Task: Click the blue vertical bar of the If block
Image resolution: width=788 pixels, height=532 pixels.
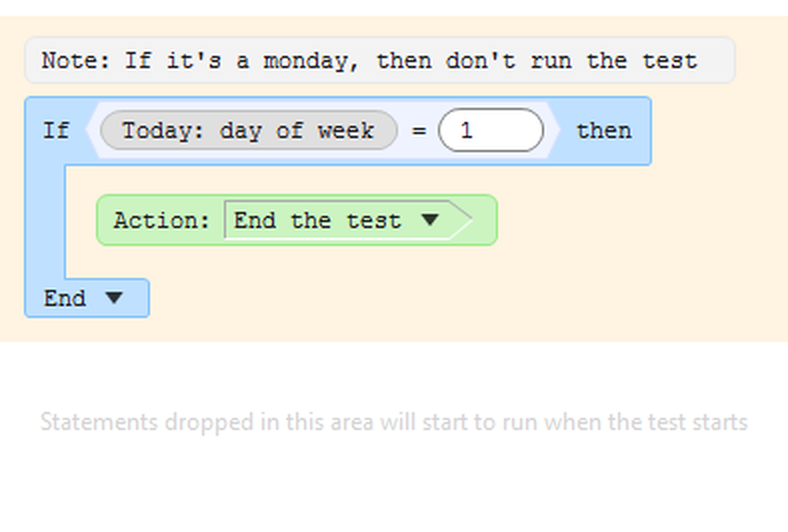Action: 45,220
